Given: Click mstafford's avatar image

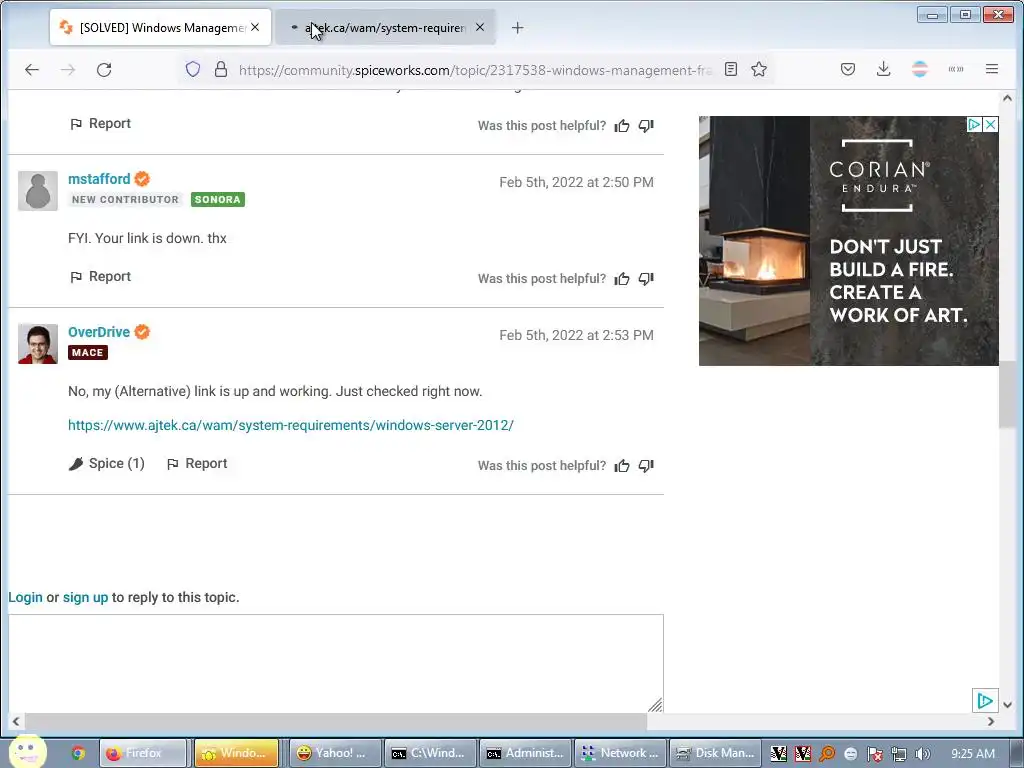Looking at the screenshot, I should click(x=38, y=191).
